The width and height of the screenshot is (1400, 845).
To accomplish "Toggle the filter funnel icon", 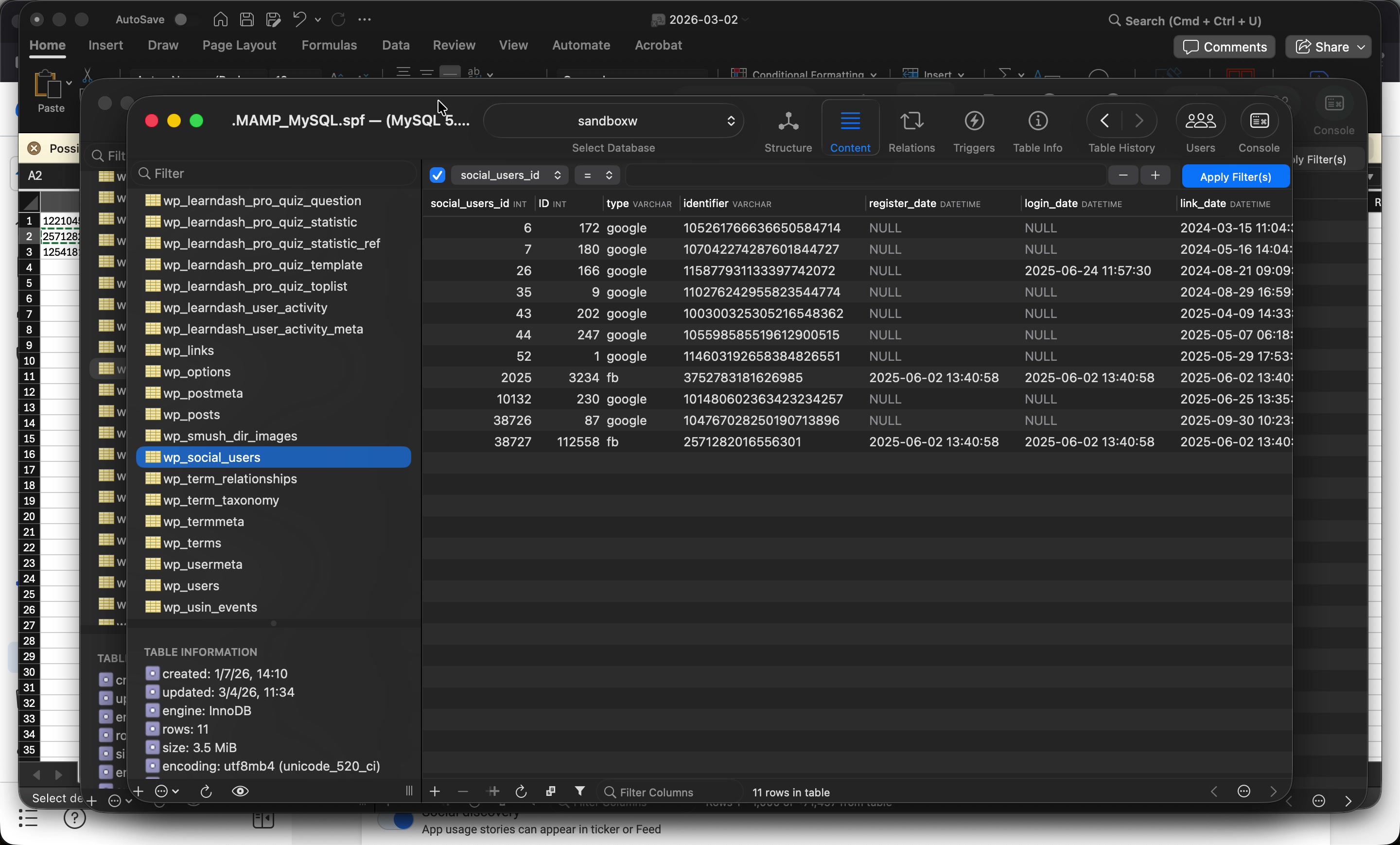I will tap(579, 791).
